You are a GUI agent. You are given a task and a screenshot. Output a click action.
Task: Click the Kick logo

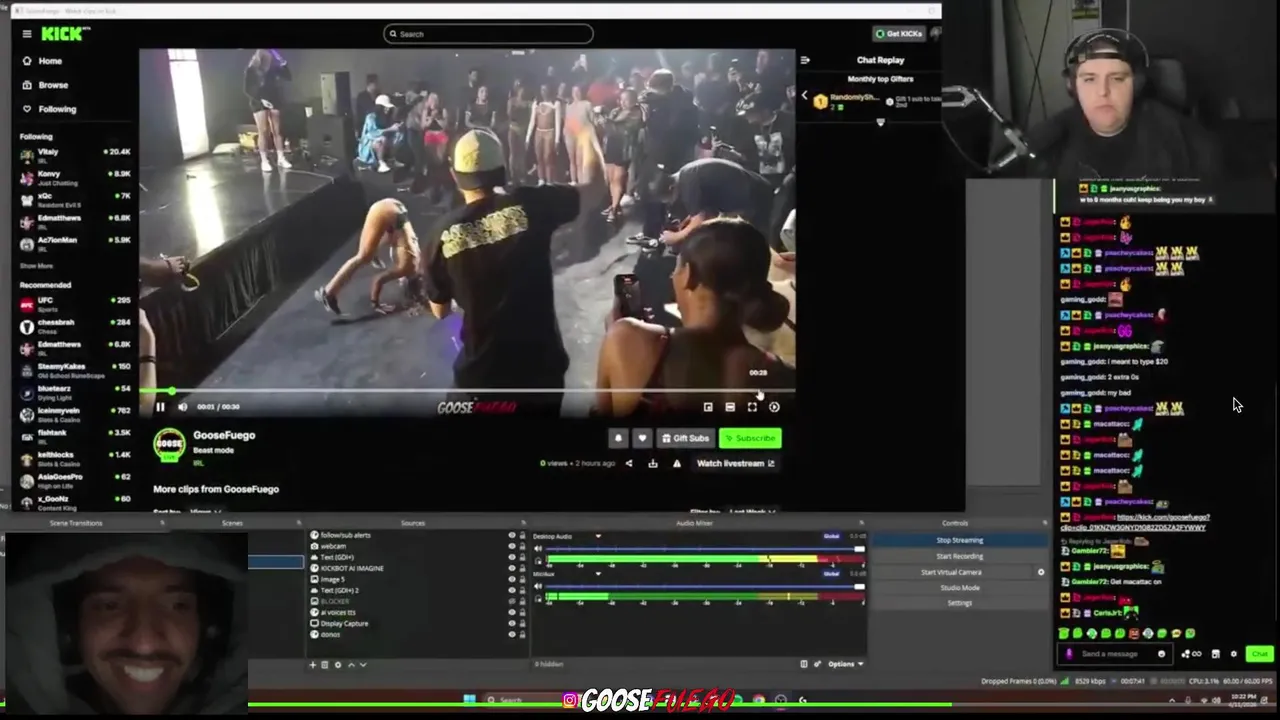(x=64, y=34)
